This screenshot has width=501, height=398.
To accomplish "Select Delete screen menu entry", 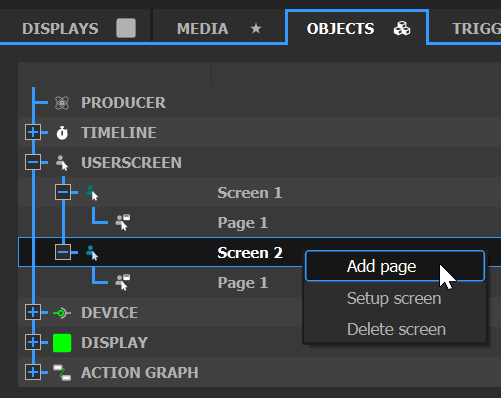I will pyautogui.click(x=395, y=329).
